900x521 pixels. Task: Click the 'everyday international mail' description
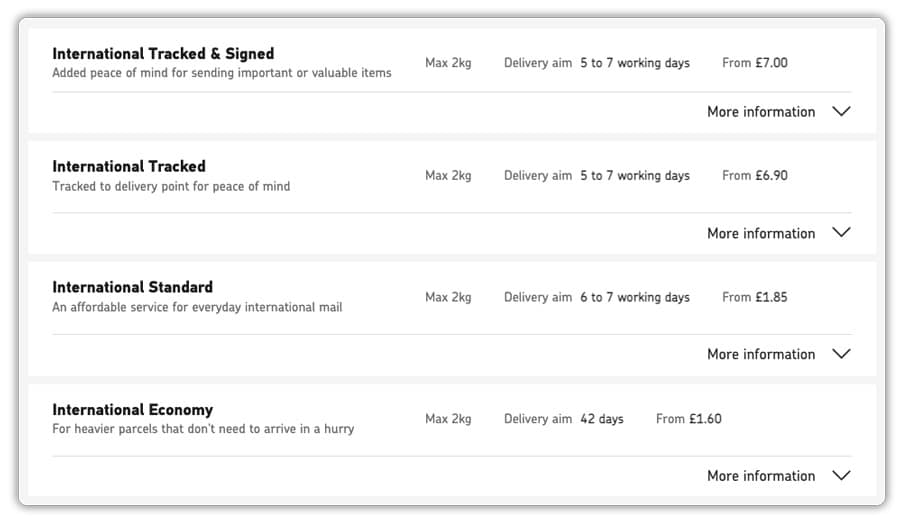(x=197, y=307)
